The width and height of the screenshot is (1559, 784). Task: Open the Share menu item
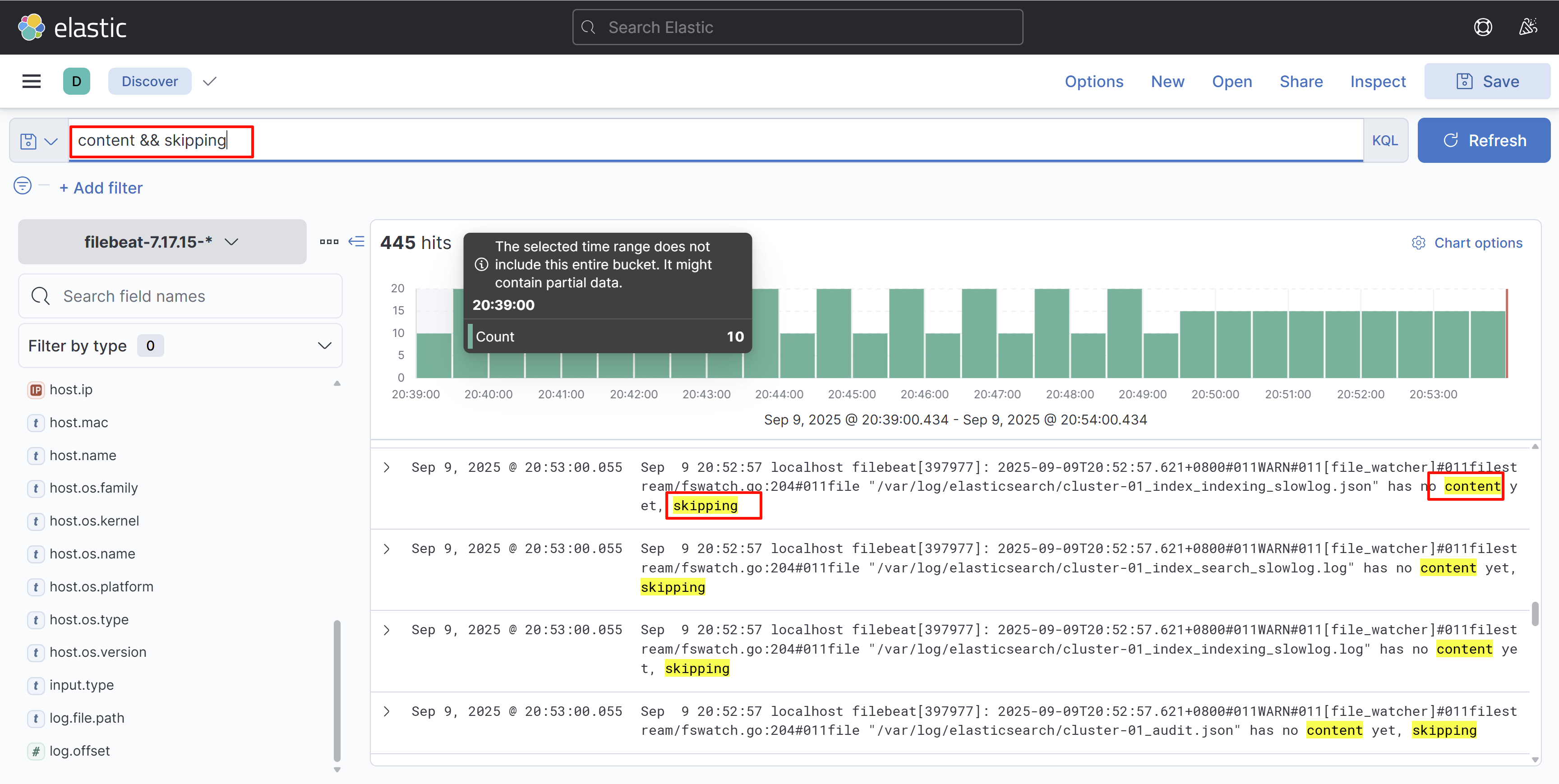[1301, 81]
